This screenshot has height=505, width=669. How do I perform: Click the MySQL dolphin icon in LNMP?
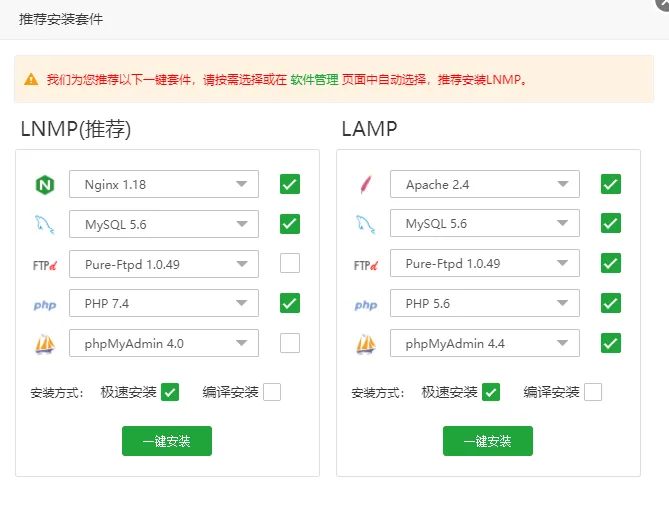click(x=44, y=224)
